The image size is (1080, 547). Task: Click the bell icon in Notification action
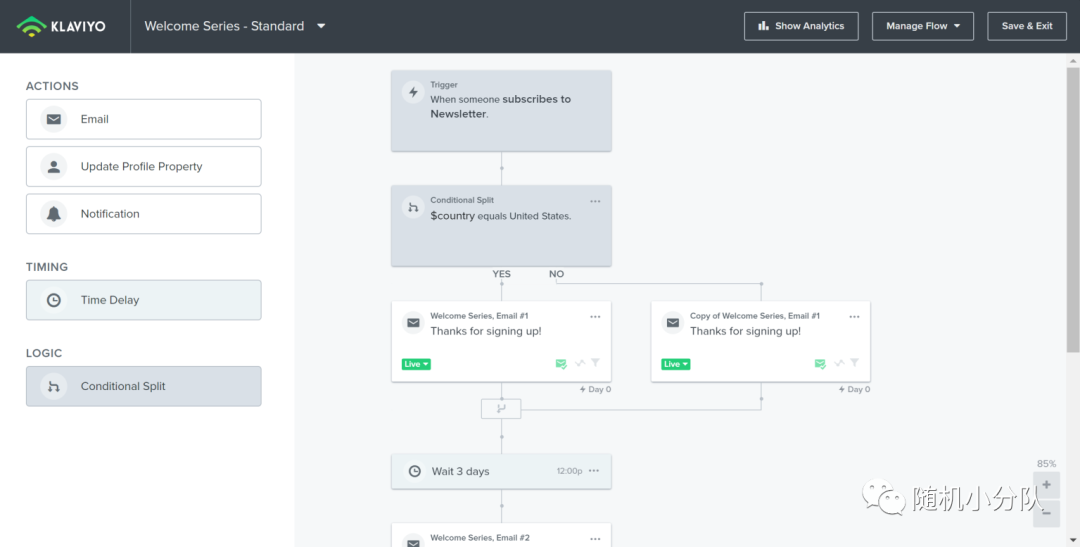54,214
